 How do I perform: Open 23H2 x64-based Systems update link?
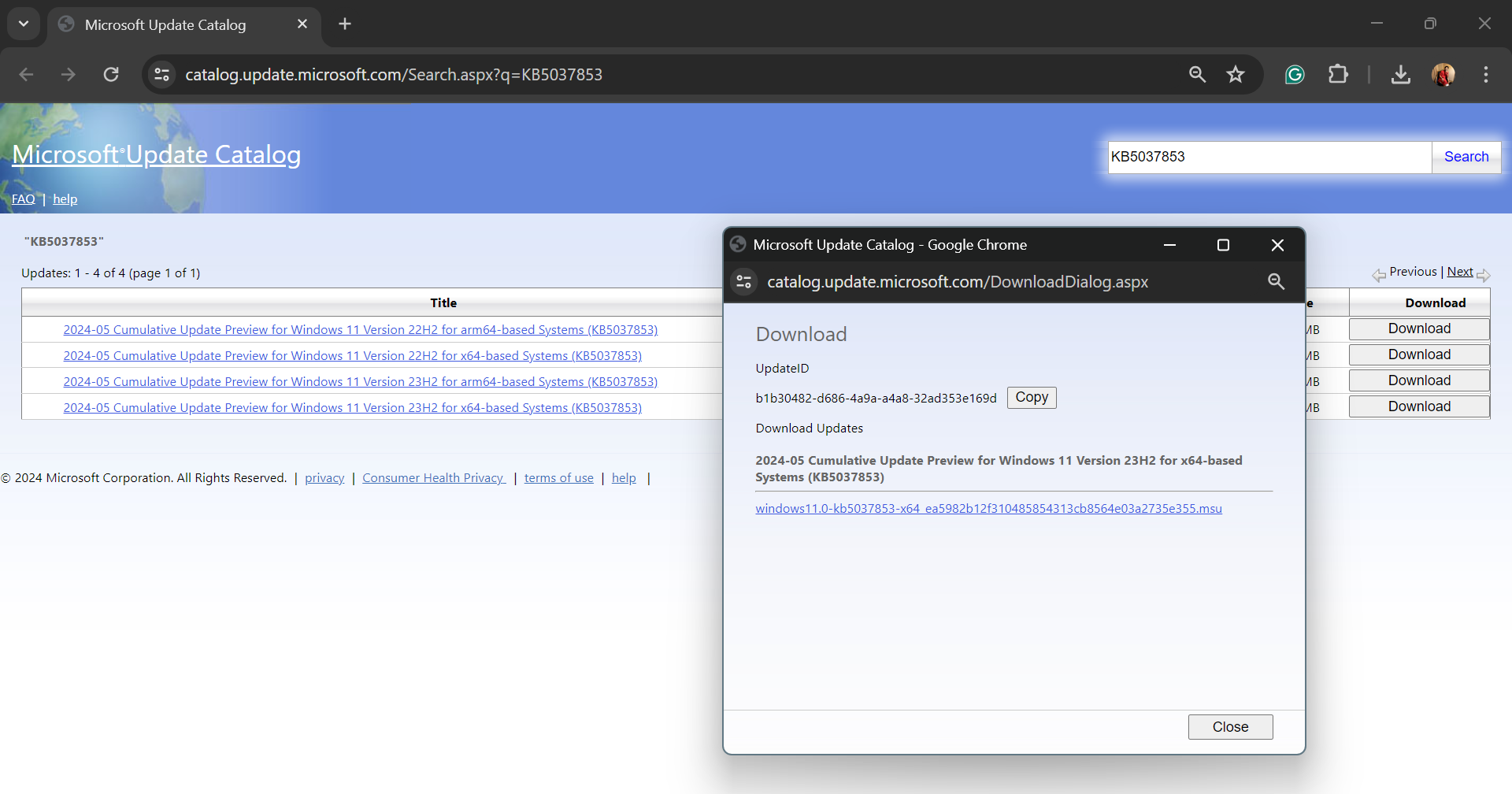pos(353,407)
